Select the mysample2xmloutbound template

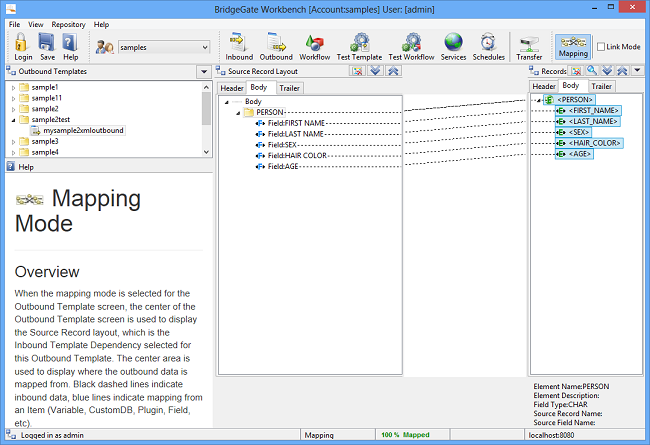pyautogui.click(x=78, y=131)
